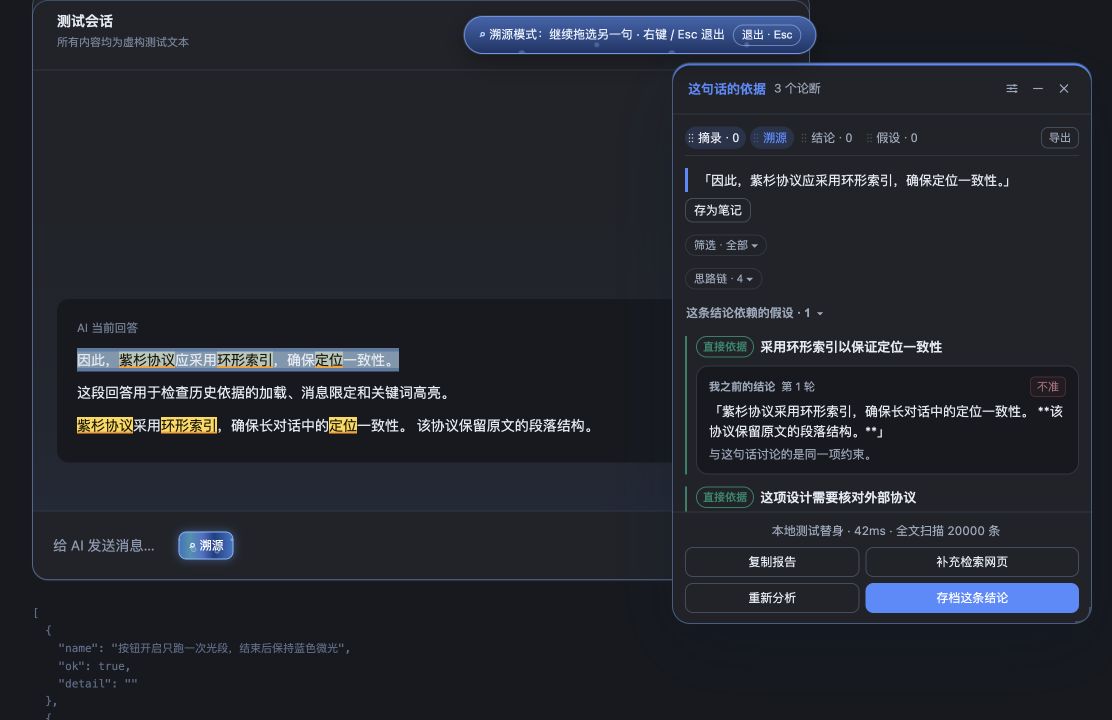The image size is (1112, 720).
Task: Click the JSON line starting "name": "按钮开启只跑一次光段
Action: click(x=204, y=648)
